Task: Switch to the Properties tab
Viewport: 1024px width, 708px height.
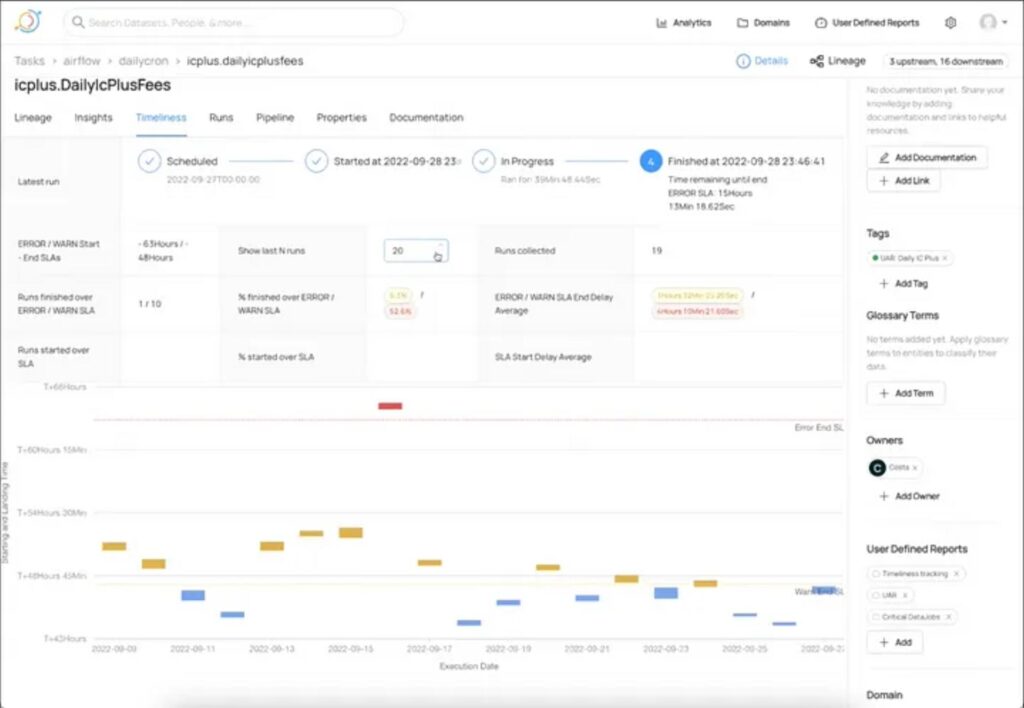Action: (x=342, y=118)
